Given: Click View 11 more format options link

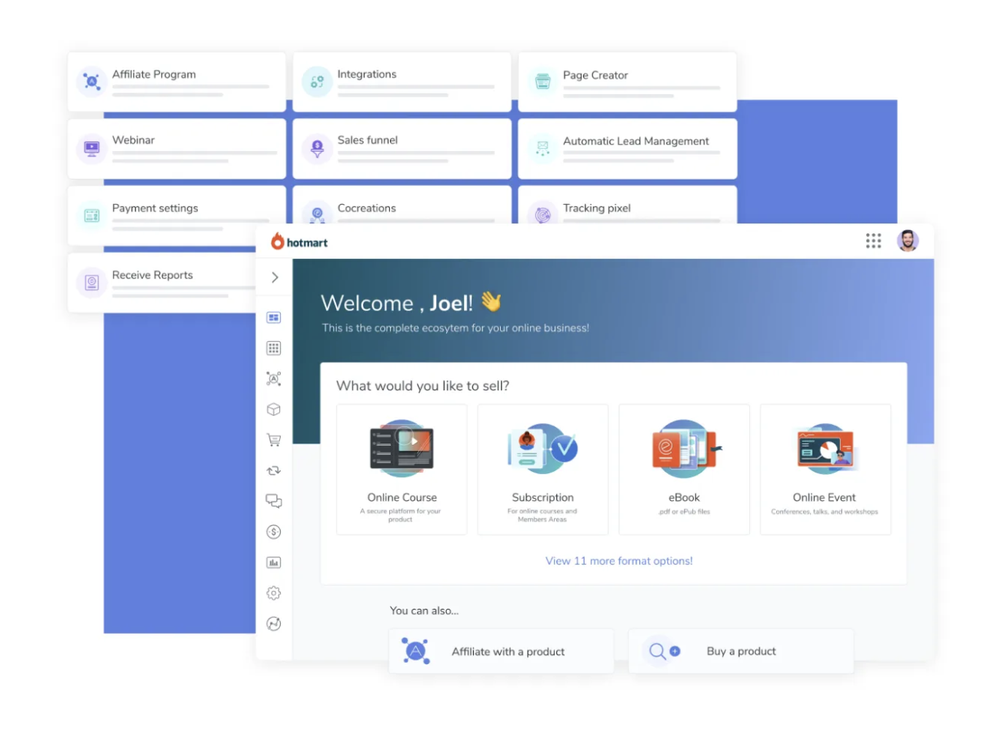Looking at the screenshot, I should pyautogui.click(x=619, y=561).
